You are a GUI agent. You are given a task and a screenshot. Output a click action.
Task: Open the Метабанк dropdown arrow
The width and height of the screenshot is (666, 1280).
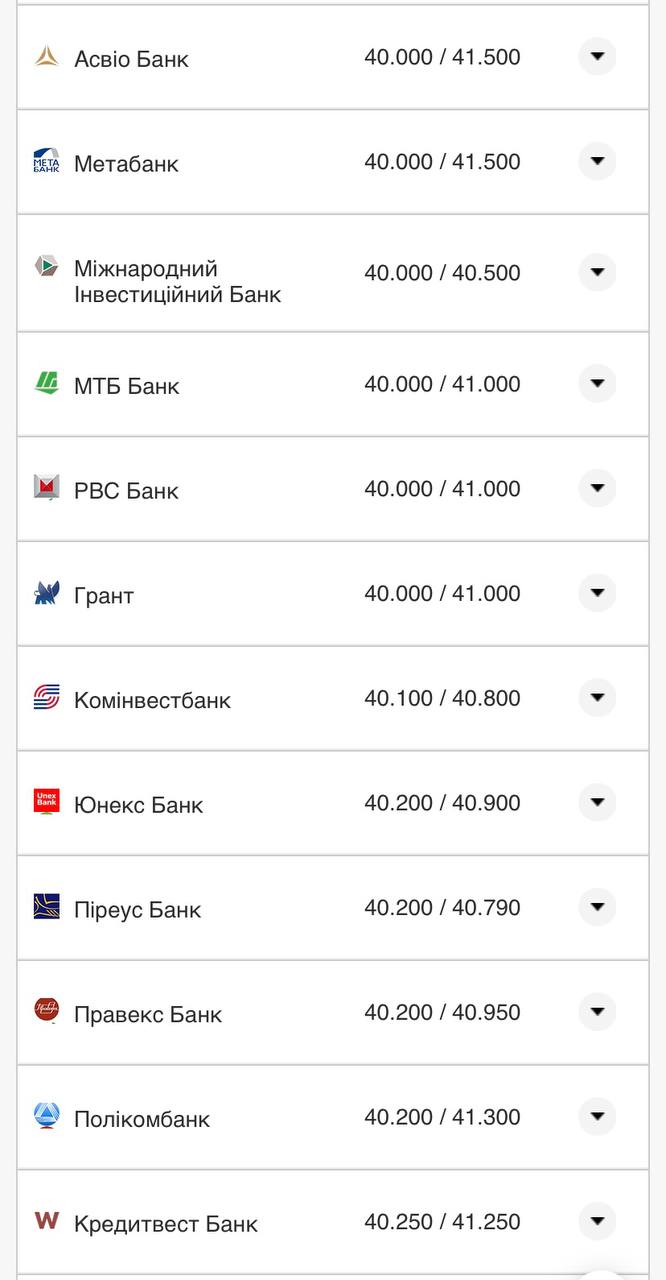[x=597, y=161]
